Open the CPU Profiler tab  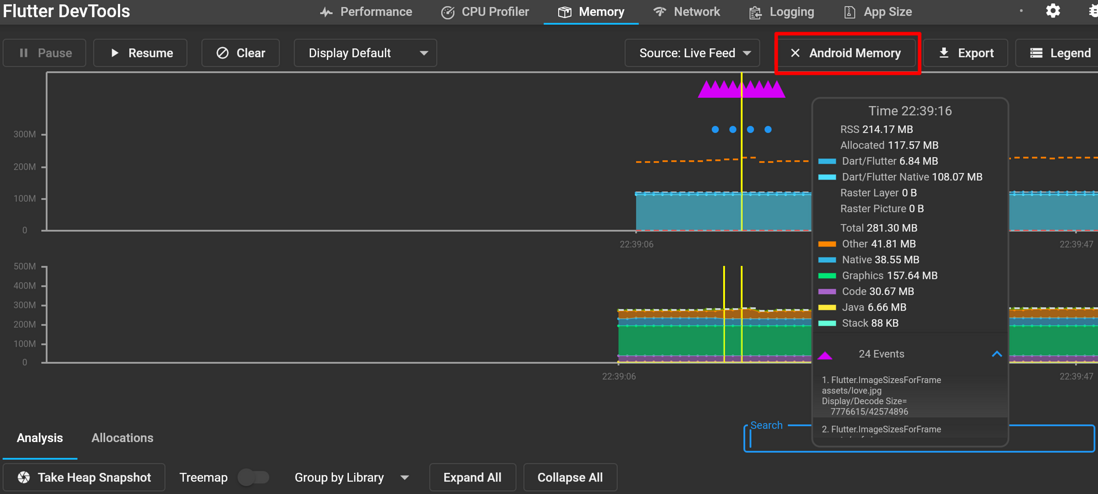pyautogui.click(x=485, y=12)
